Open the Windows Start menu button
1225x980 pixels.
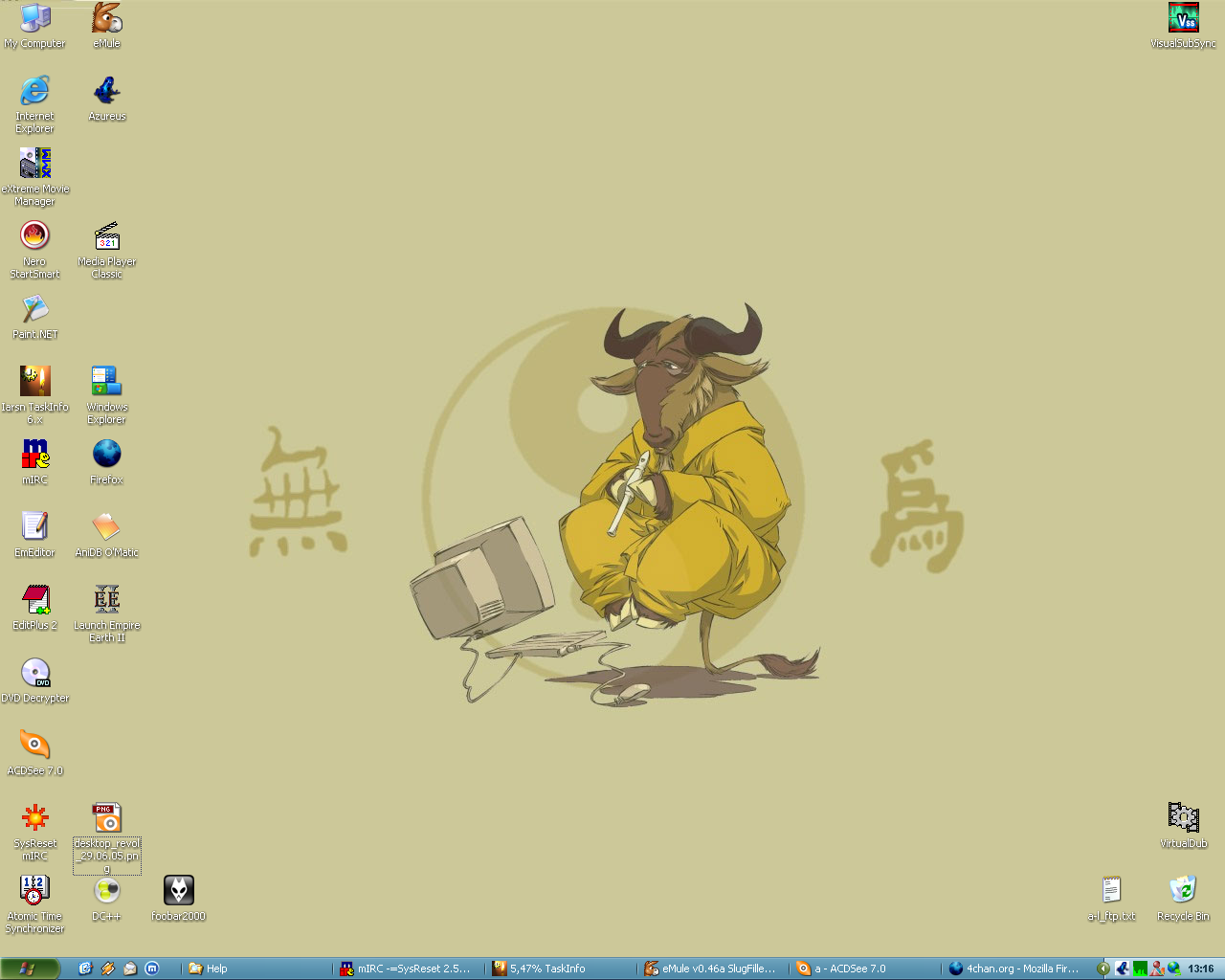[30, 969]
